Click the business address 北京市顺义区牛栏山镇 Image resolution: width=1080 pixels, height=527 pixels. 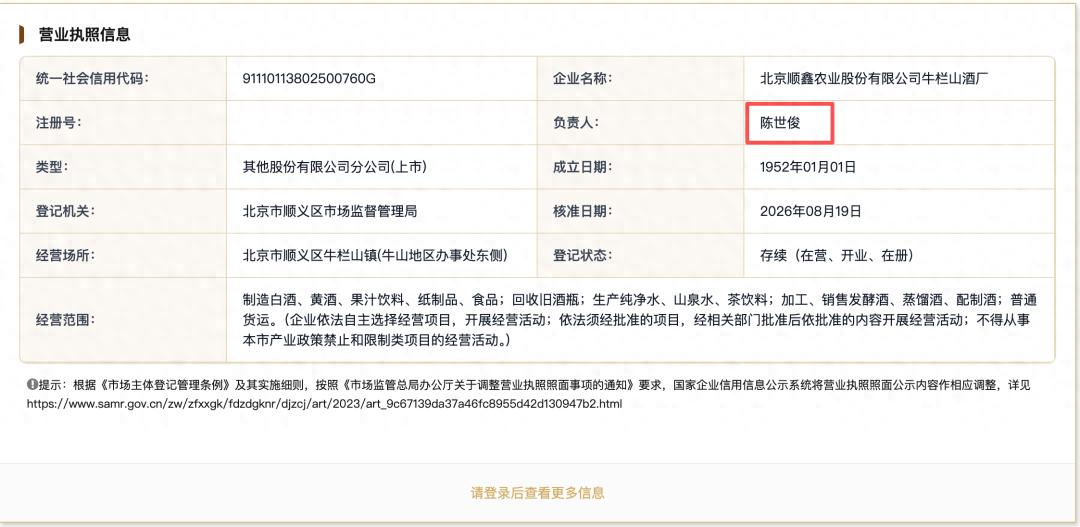point(375,255)
